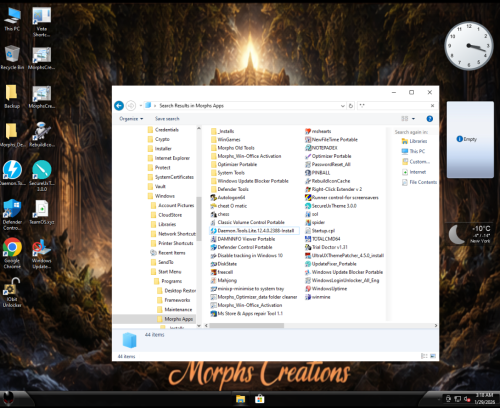
Task: Select the chess file
Action: [x=220, y=214]
